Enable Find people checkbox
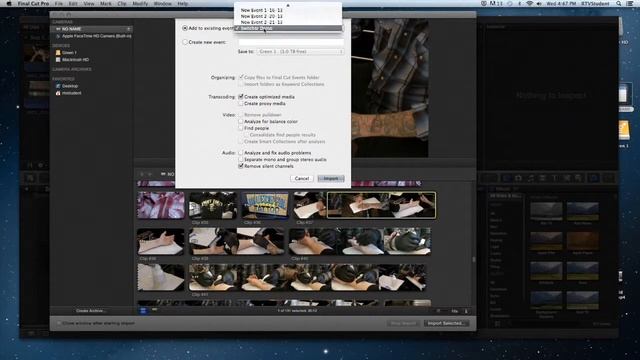Image resolution: width=640 pixels, height=360 pixels. 241,128
